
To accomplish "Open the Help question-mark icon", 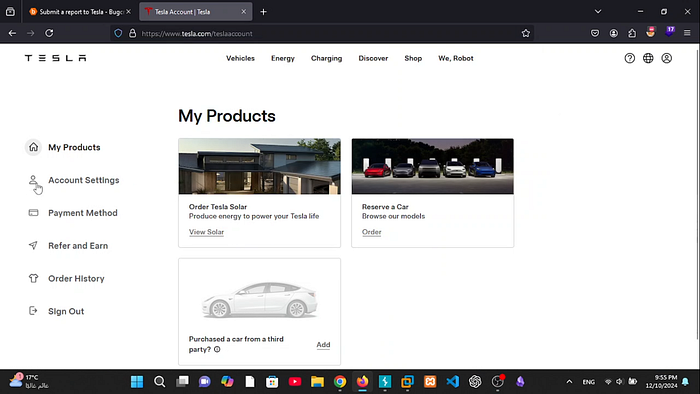I will (x=629, y=58).
